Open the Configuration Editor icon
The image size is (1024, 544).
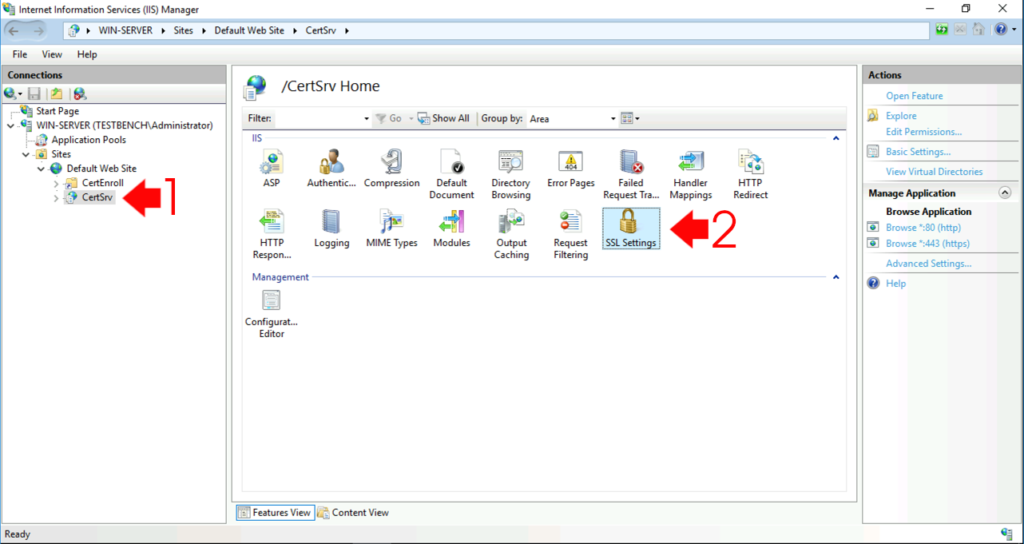click(x=271, y=310)
